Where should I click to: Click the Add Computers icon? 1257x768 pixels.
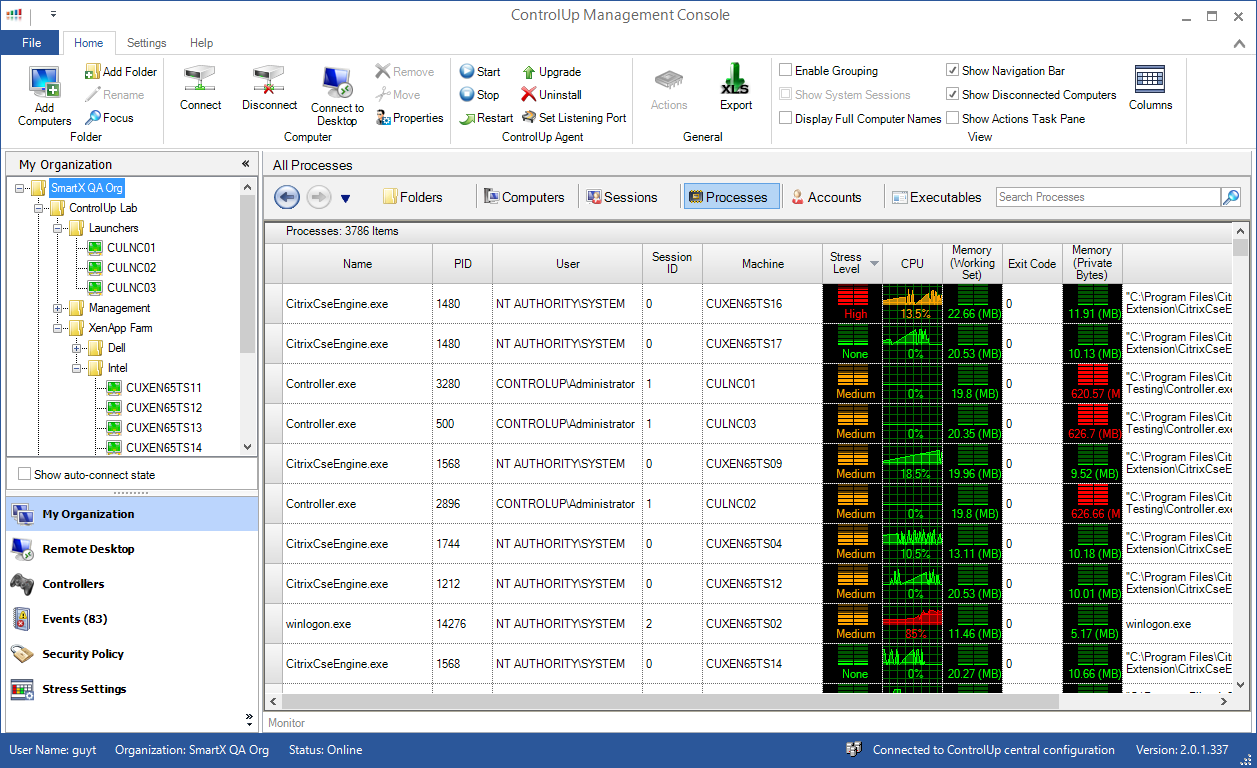point(44,96)
